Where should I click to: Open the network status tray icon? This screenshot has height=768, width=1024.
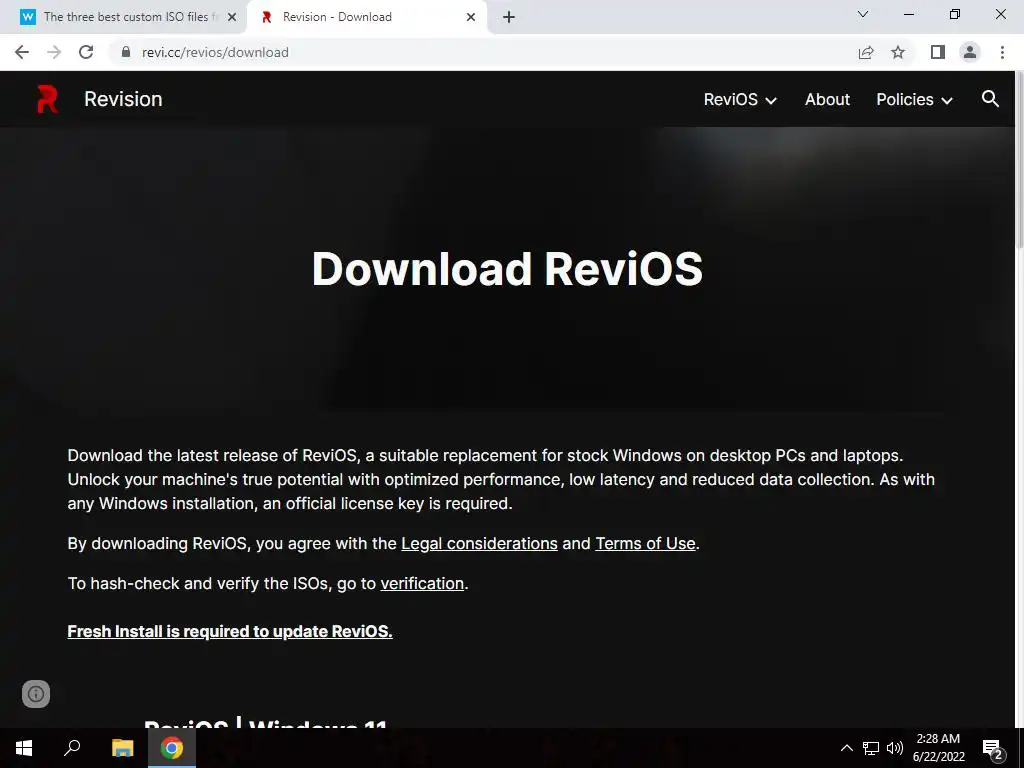(x=871, y=748)
